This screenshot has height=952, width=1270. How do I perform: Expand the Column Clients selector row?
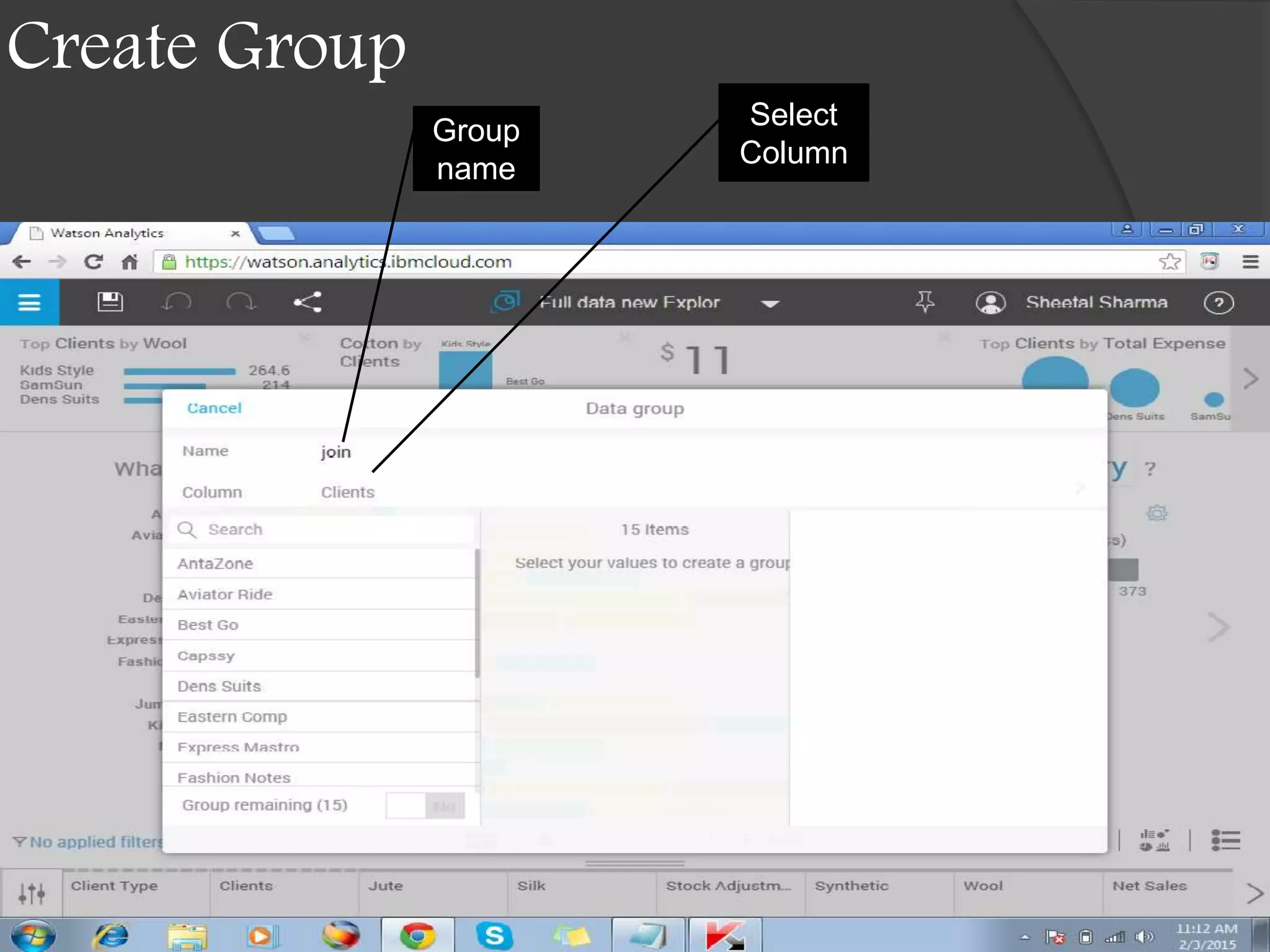point(634,491)
